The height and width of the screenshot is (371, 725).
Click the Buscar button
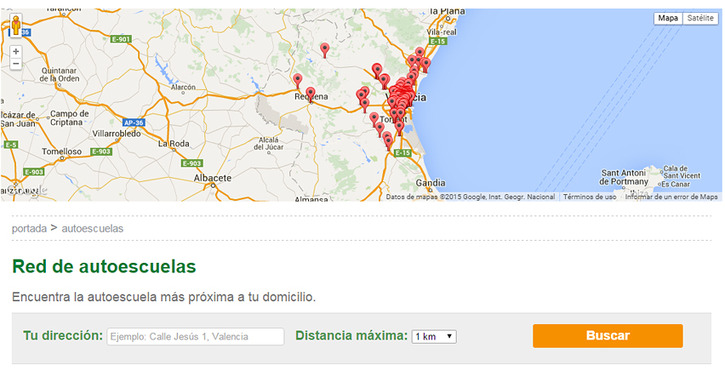tap(608, 336)
